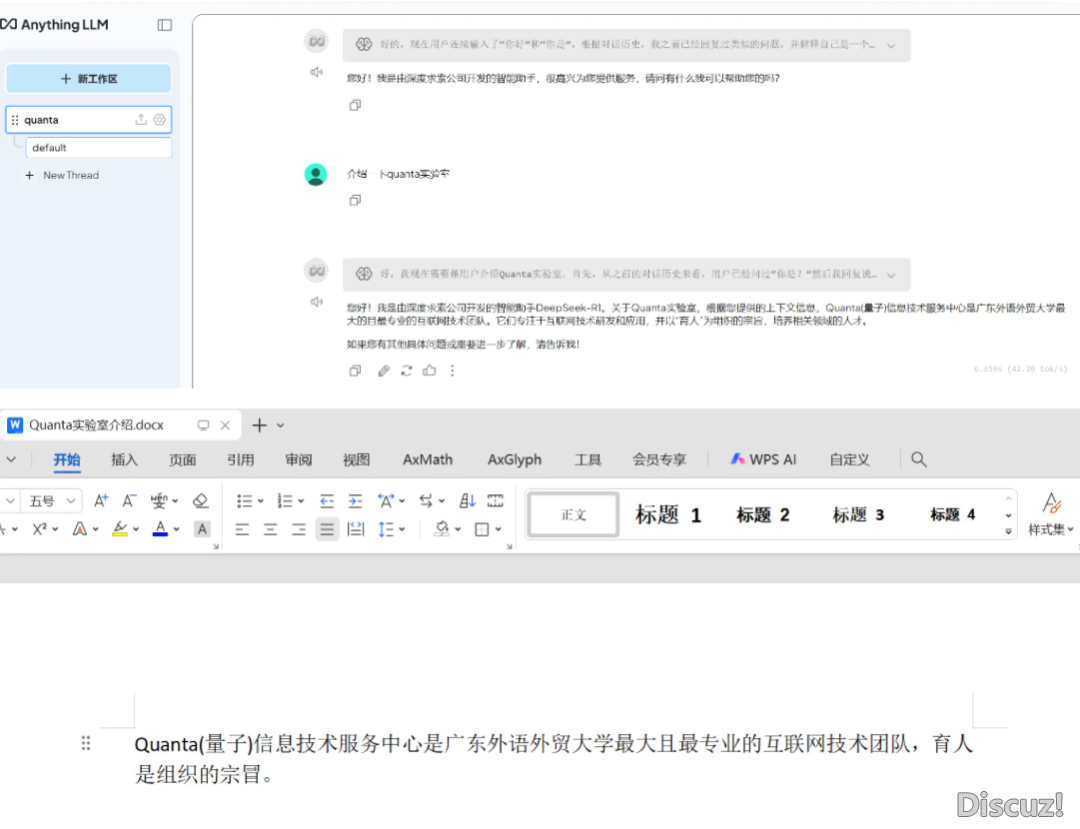Image resolution: width=1080 pixels, height=829 pixels.
Task: Open the 自定义 tab
Action: 849,460
